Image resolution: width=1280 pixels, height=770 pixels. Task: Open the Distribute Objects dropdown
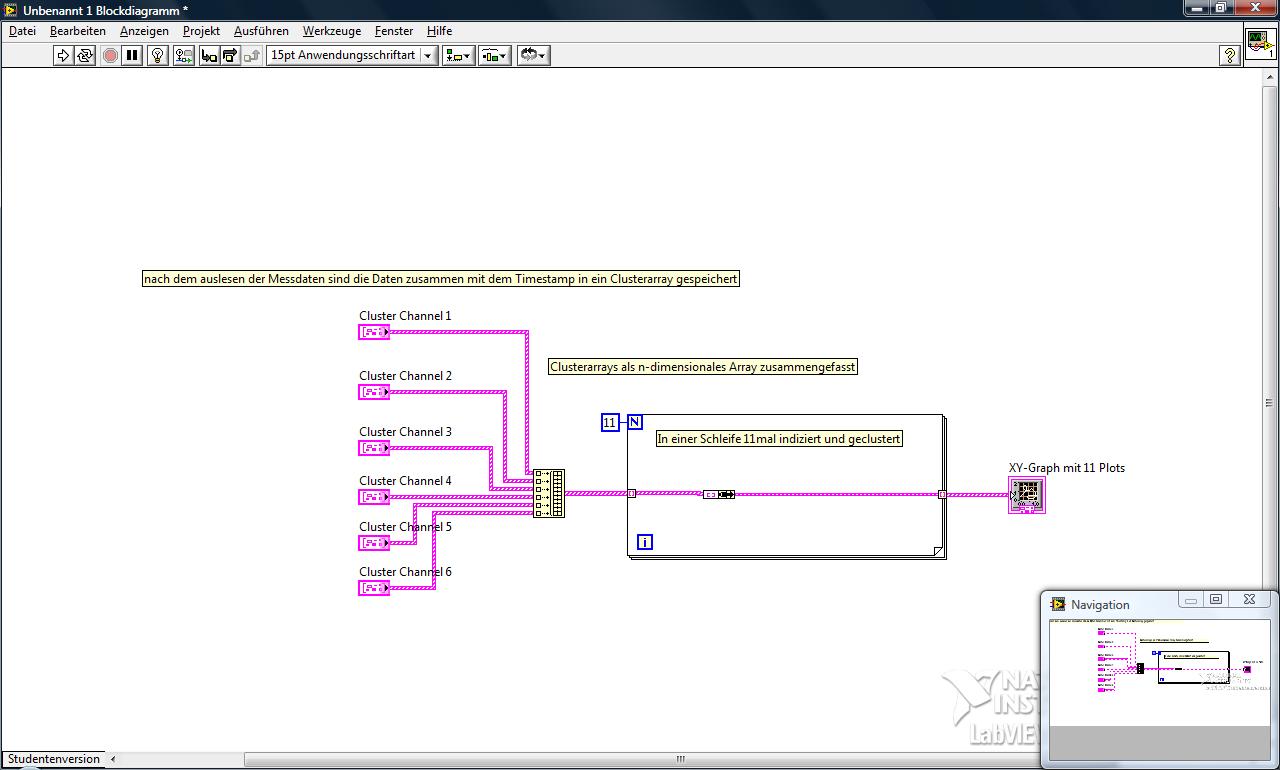click(495, 56)
